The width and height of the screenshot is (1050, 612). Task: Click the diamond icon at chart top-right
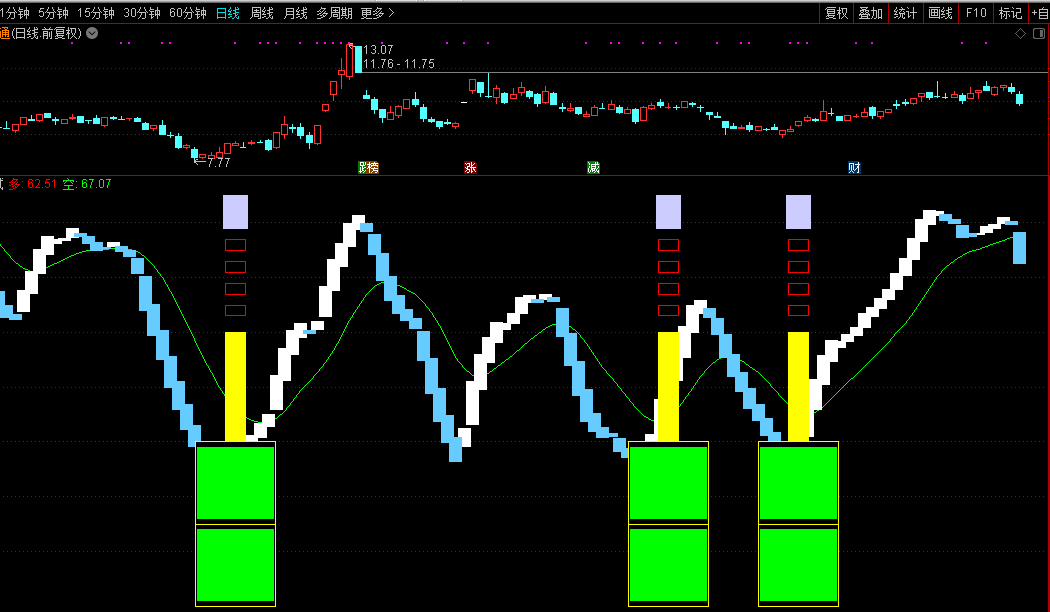click(x=1020, y=33)
